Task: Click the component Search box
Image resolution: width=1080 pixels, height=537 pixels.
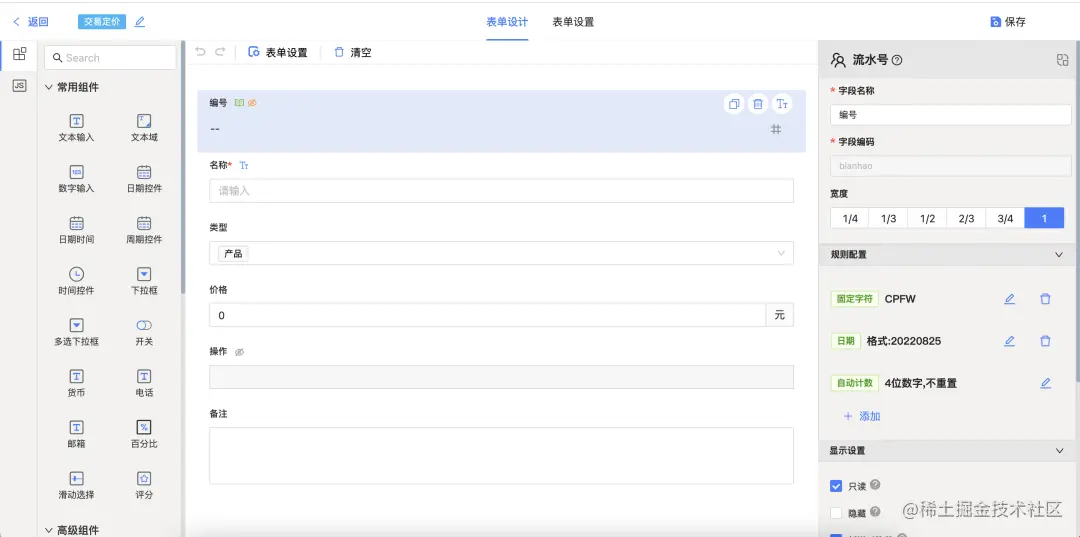Action: (110, 58)
